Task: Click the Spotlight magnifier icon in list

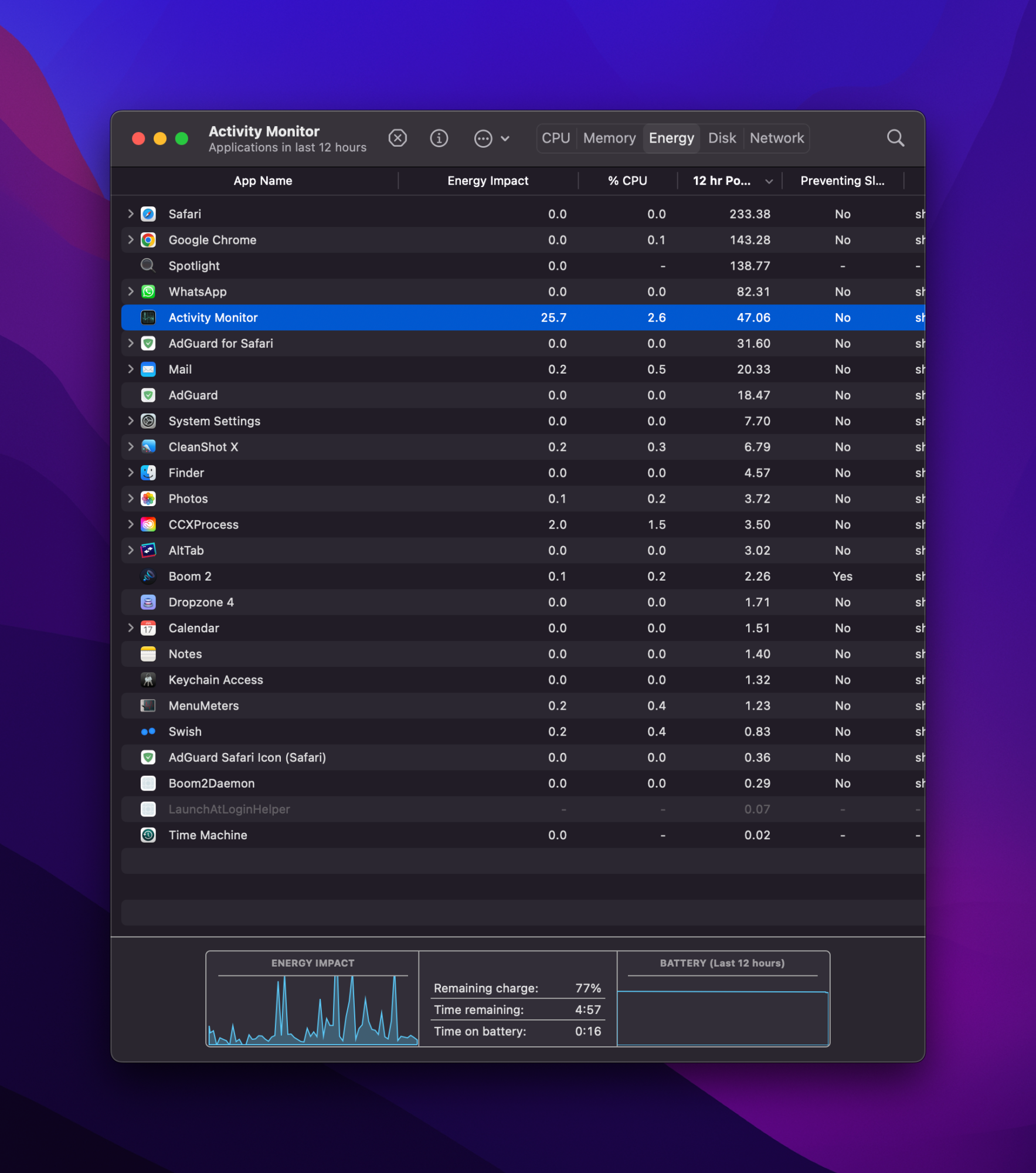Action: click(148, 266)
